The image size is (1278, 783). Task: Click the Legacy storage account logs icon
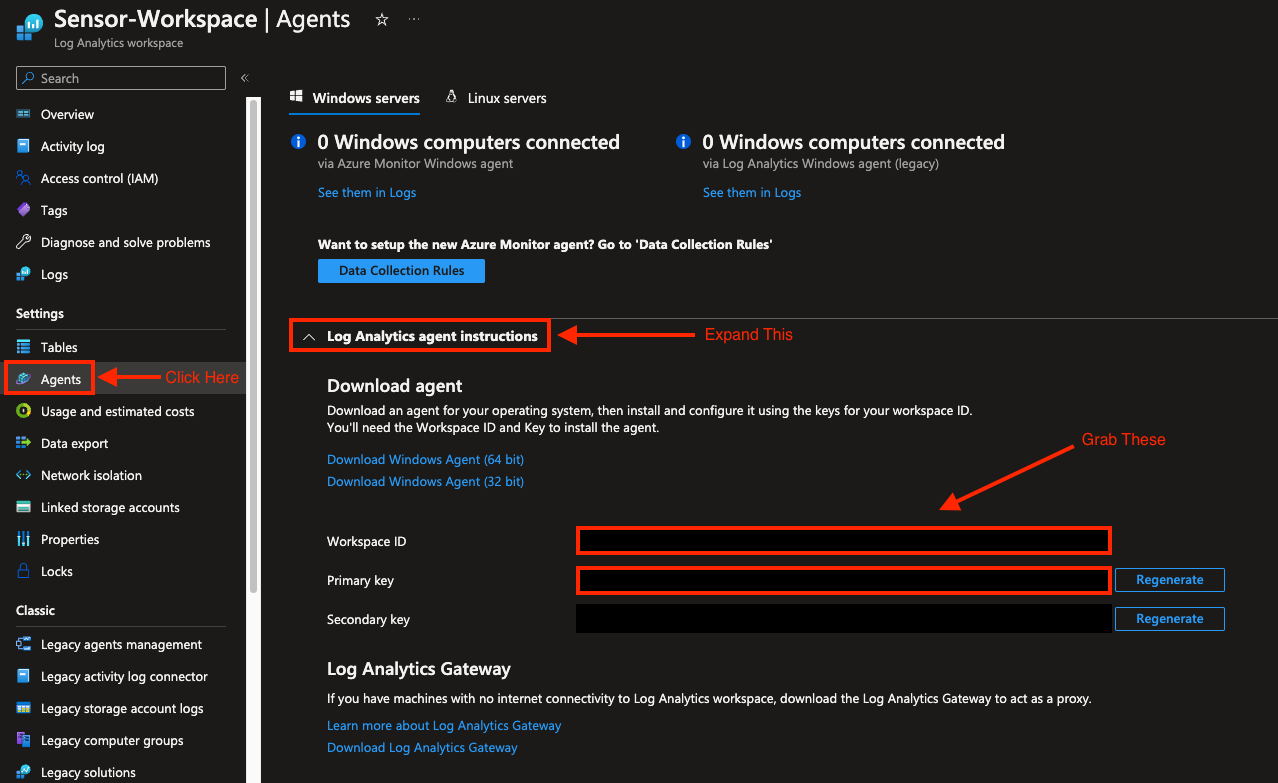click(x=23, y=708)
